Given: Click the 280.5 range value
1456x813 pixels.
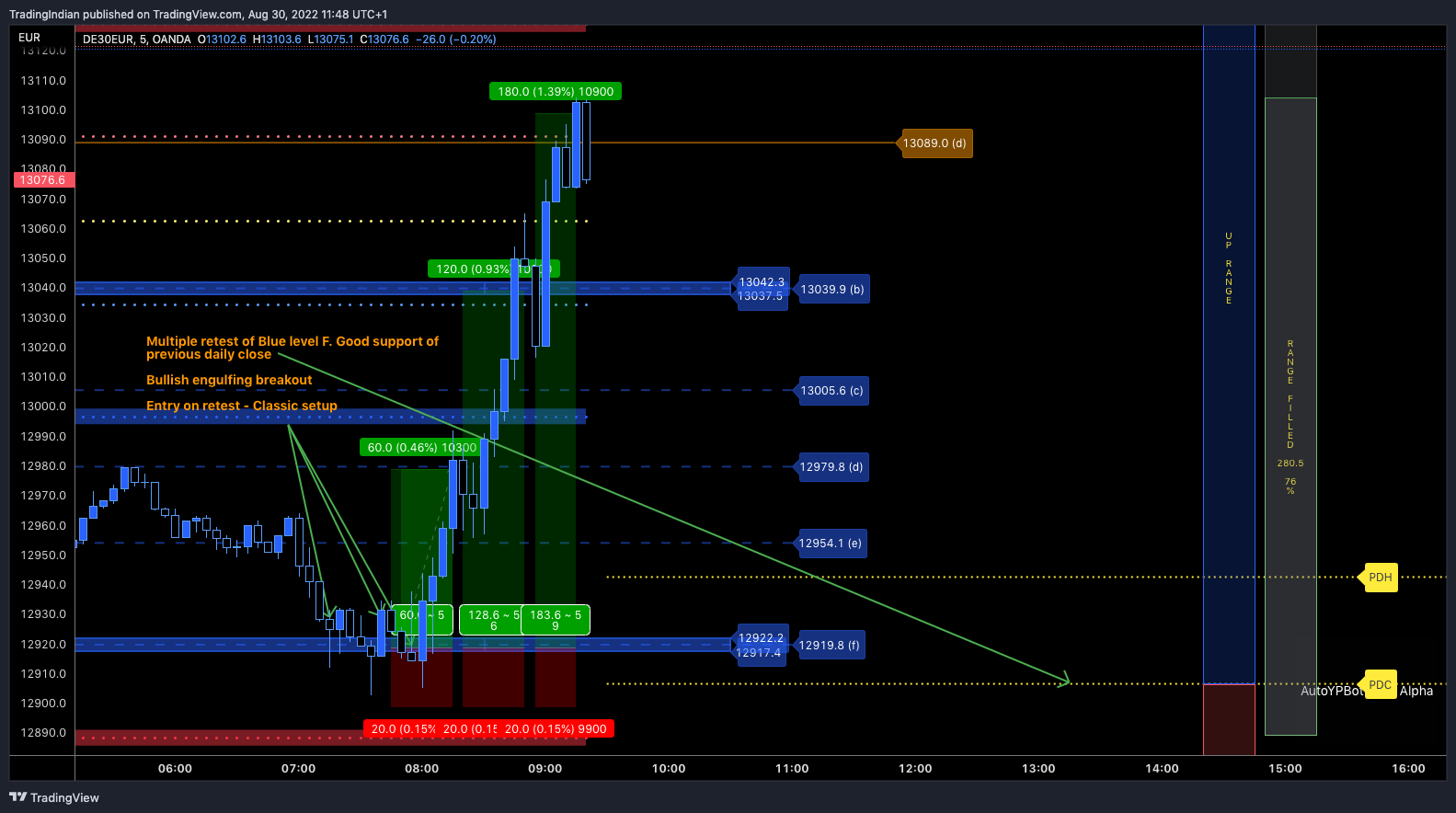Looking at the screenshot, I should 1290,464.
